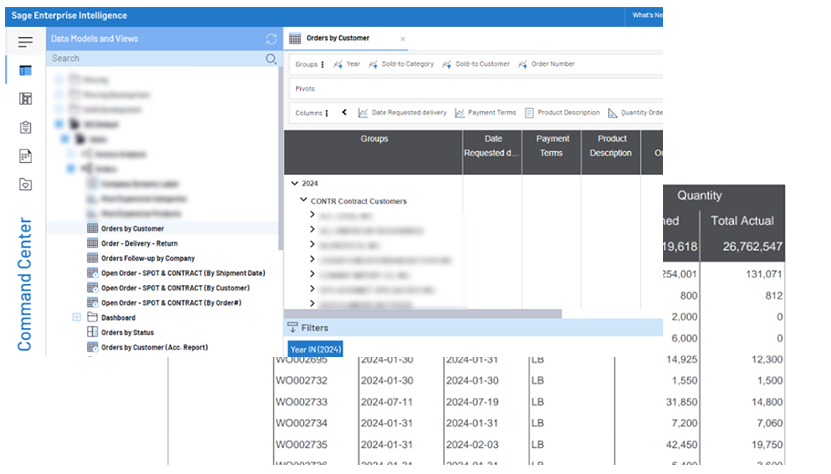This screenshot has height=474, width=831.
Task: Click the Dashboard folder icon in tree
Action: tap(92, 317)
